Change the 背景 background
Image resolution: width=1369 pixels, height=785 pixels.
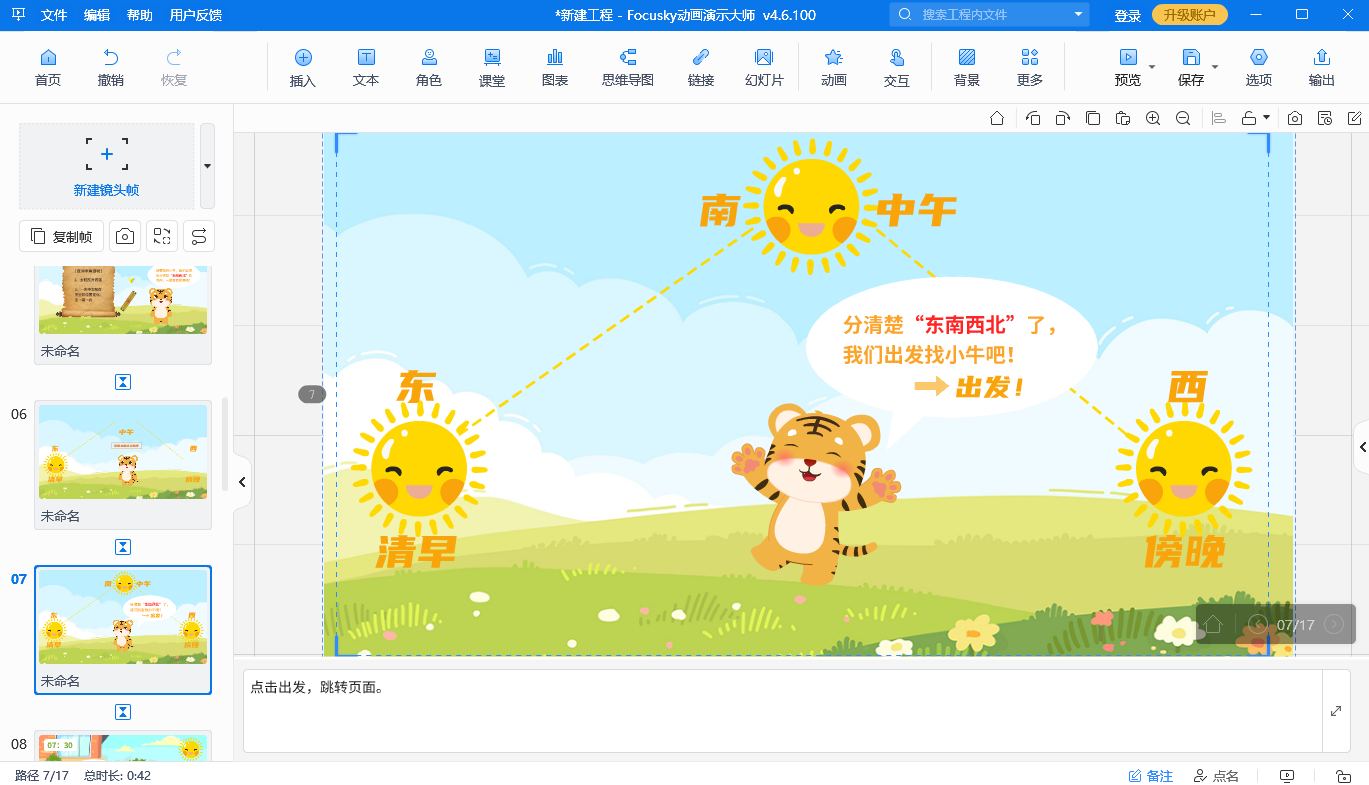point(967,67)
